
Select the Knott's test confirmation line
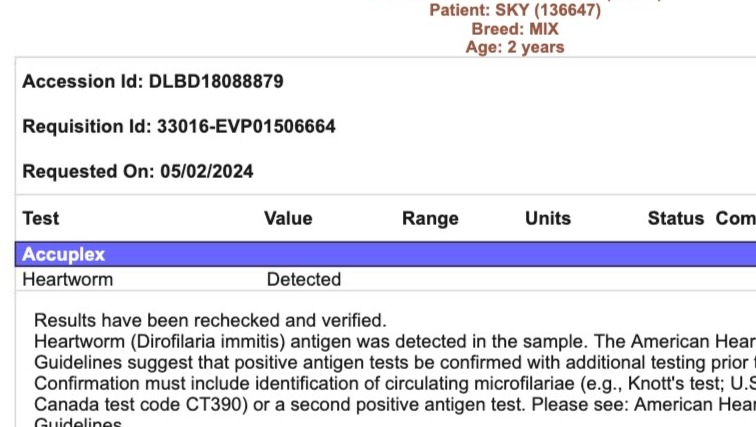pos(395,384)
